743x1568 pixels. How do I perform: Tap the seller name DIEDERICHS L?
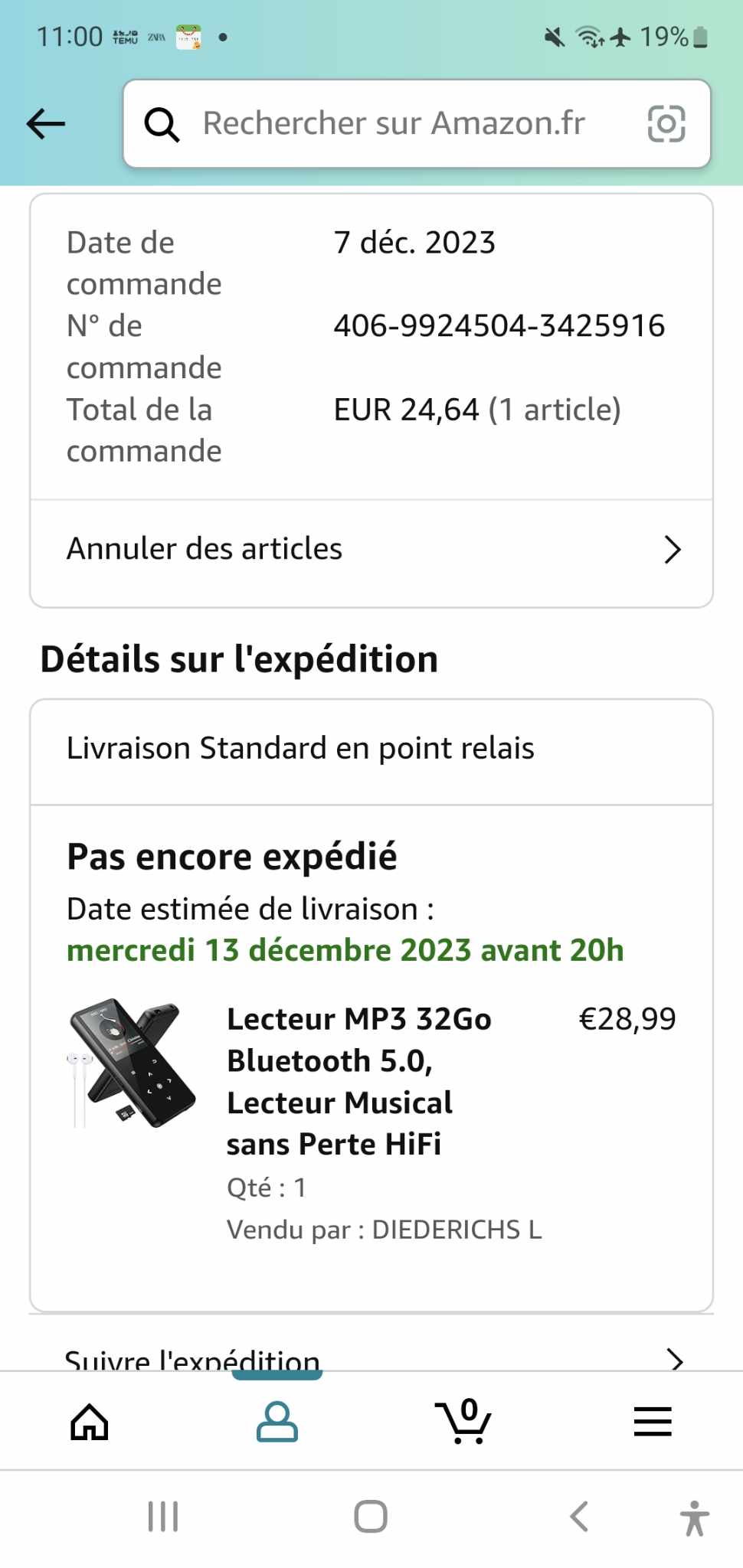click(x=457, y=1230)
